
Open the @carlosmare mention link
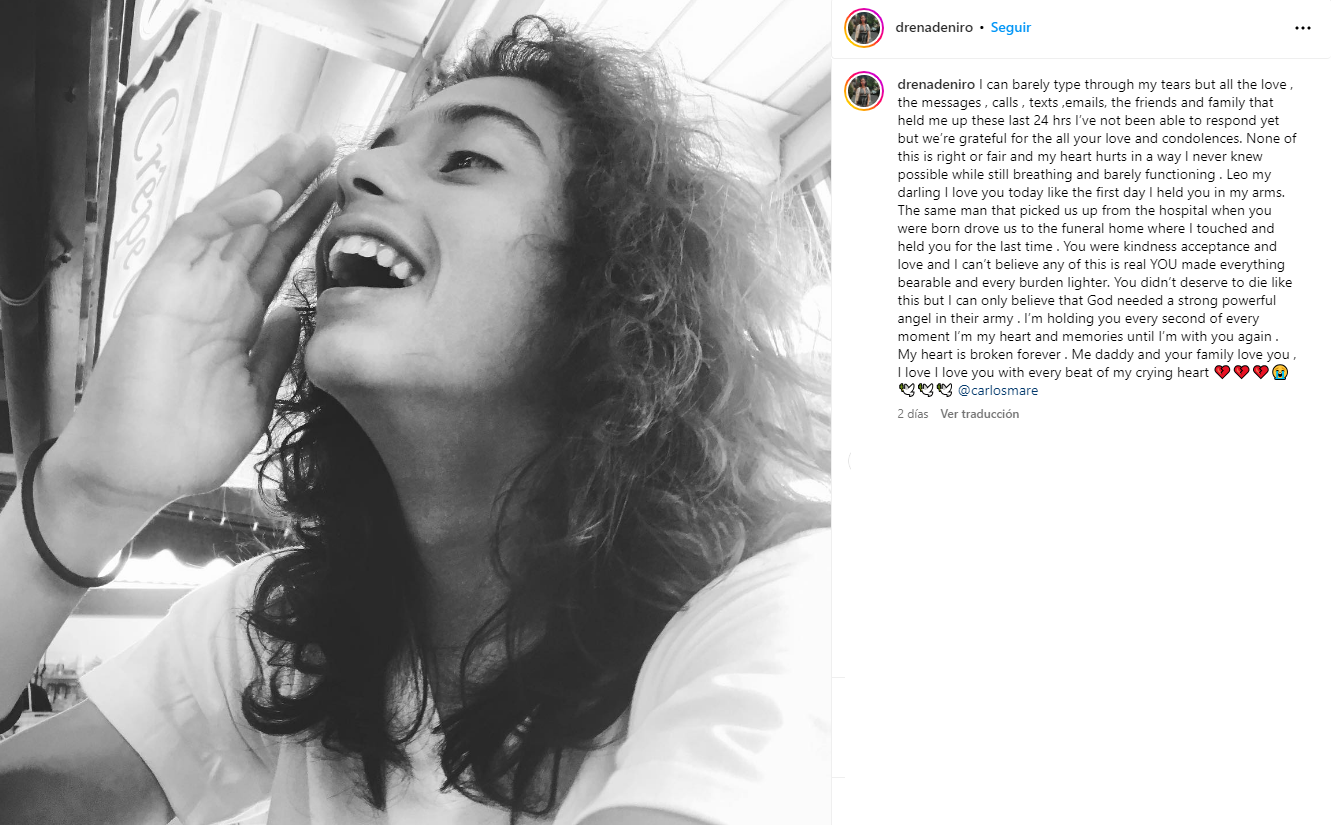pyautogui.click(x=998, y=391)
